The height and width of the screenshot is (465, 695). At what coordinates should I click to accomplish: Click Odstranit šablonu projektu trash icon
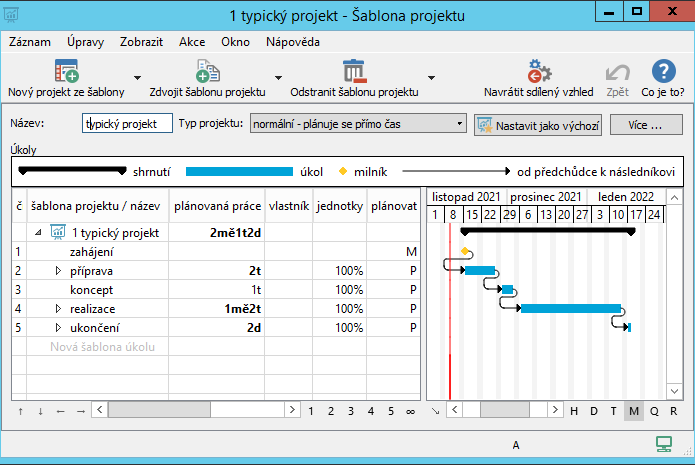(x=354, y=72)
